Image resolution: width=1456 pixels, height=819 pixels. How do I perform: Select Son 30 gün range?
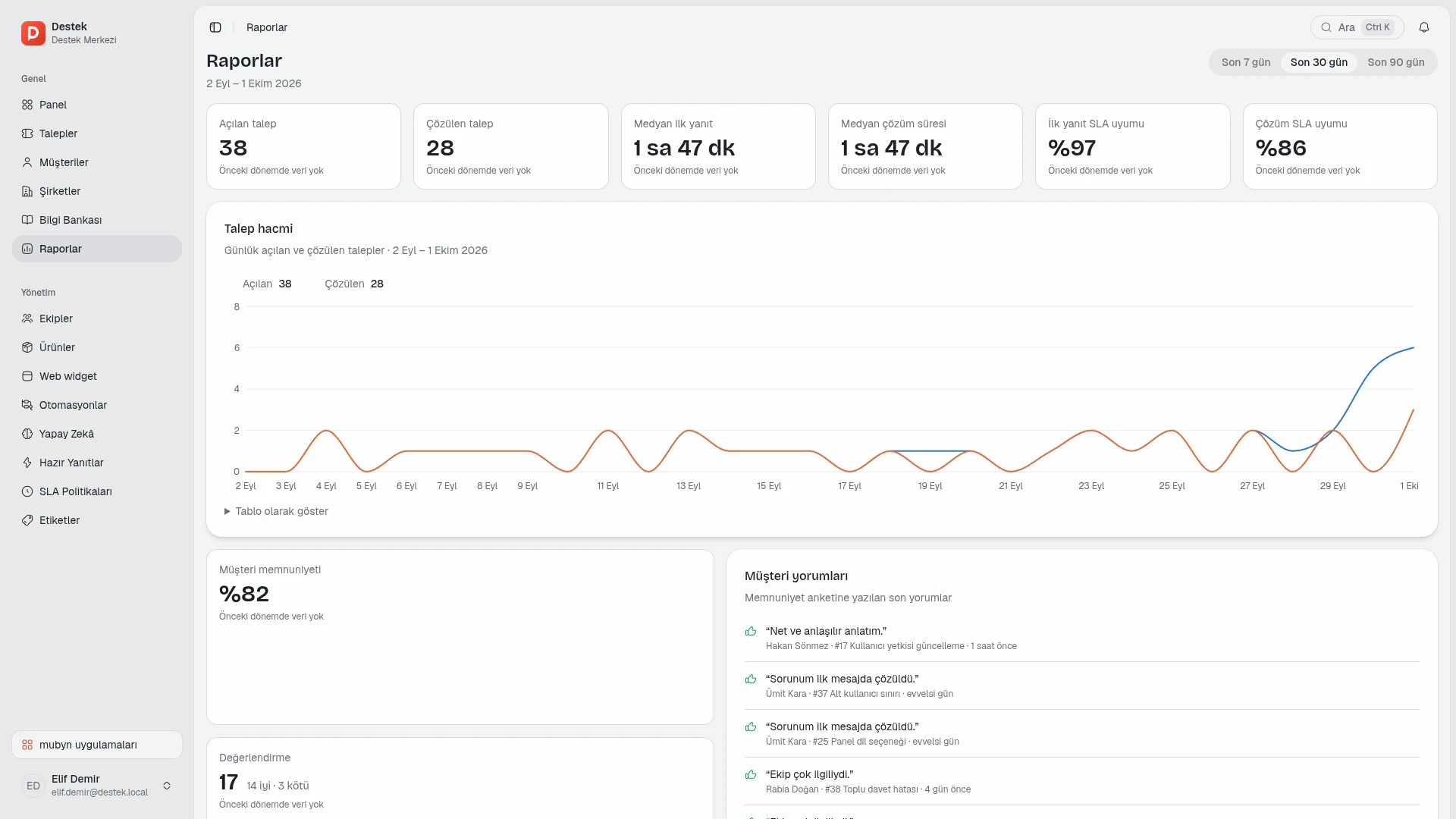(x=1319, y=62)
